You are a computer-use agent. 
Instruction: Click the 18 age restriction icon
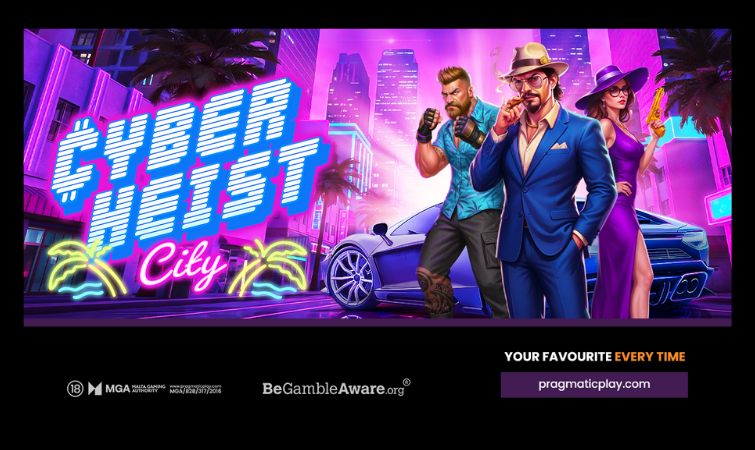pos(75,388)
